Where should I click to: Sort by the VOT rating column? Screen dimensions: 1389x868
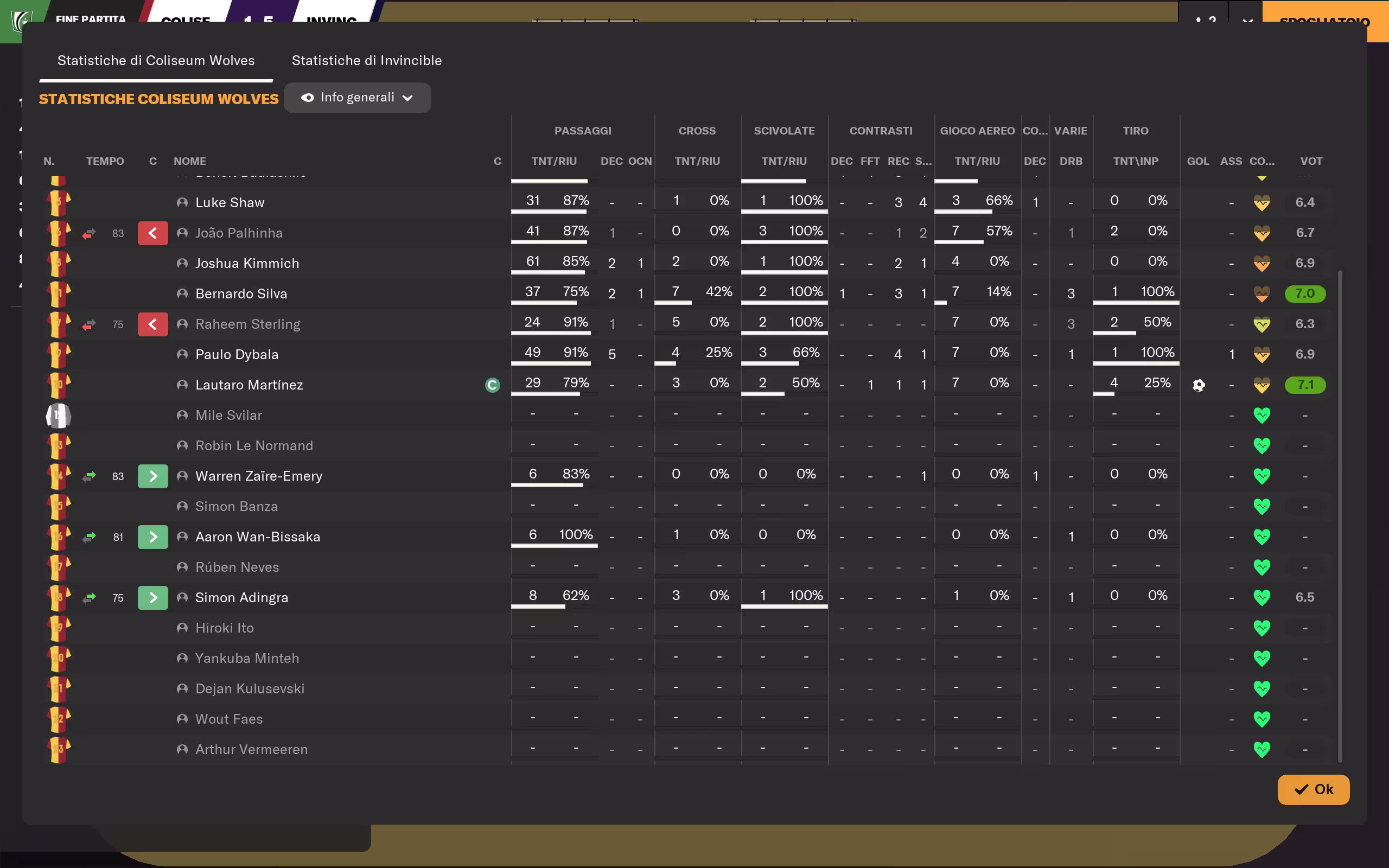click(x=1311, y=161)
